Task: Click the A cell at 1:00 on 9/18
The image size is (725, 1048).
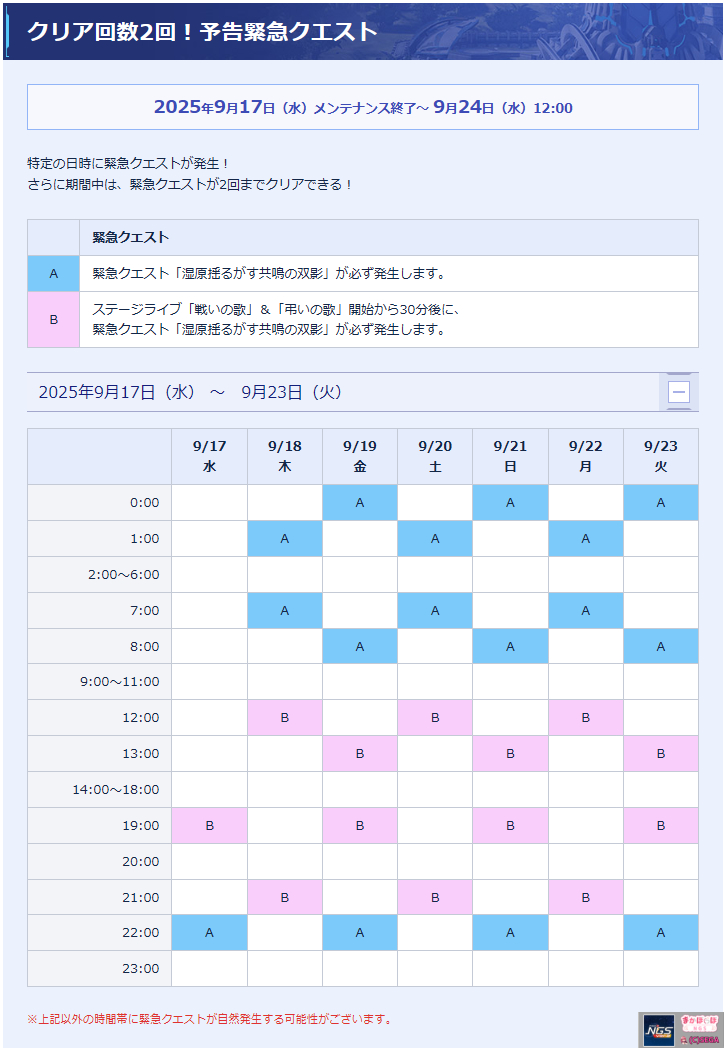Action: click(285, 539)
